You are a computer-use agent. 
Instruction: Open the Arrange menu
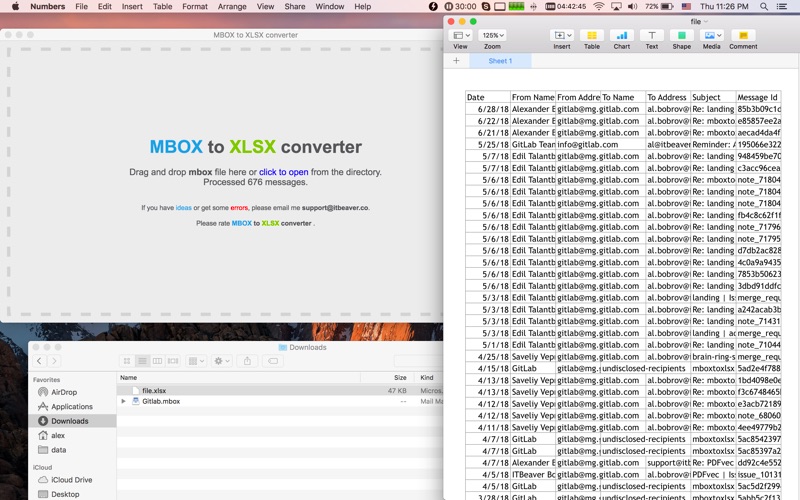point(232,7)
